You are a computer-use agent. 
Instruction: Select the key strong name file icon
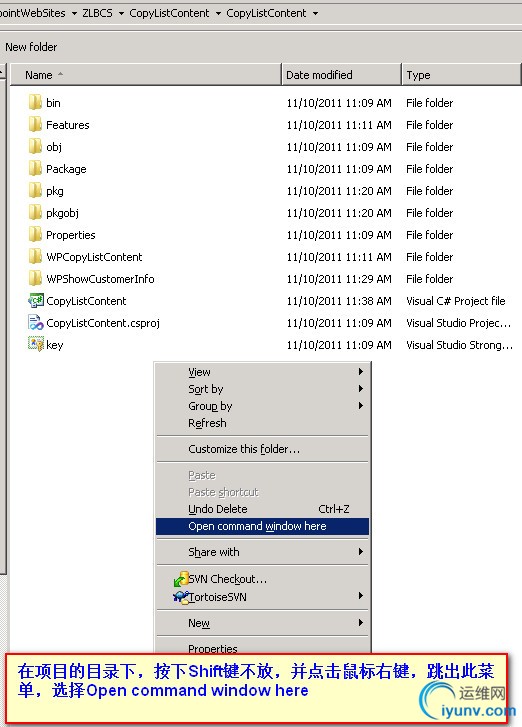36,344
